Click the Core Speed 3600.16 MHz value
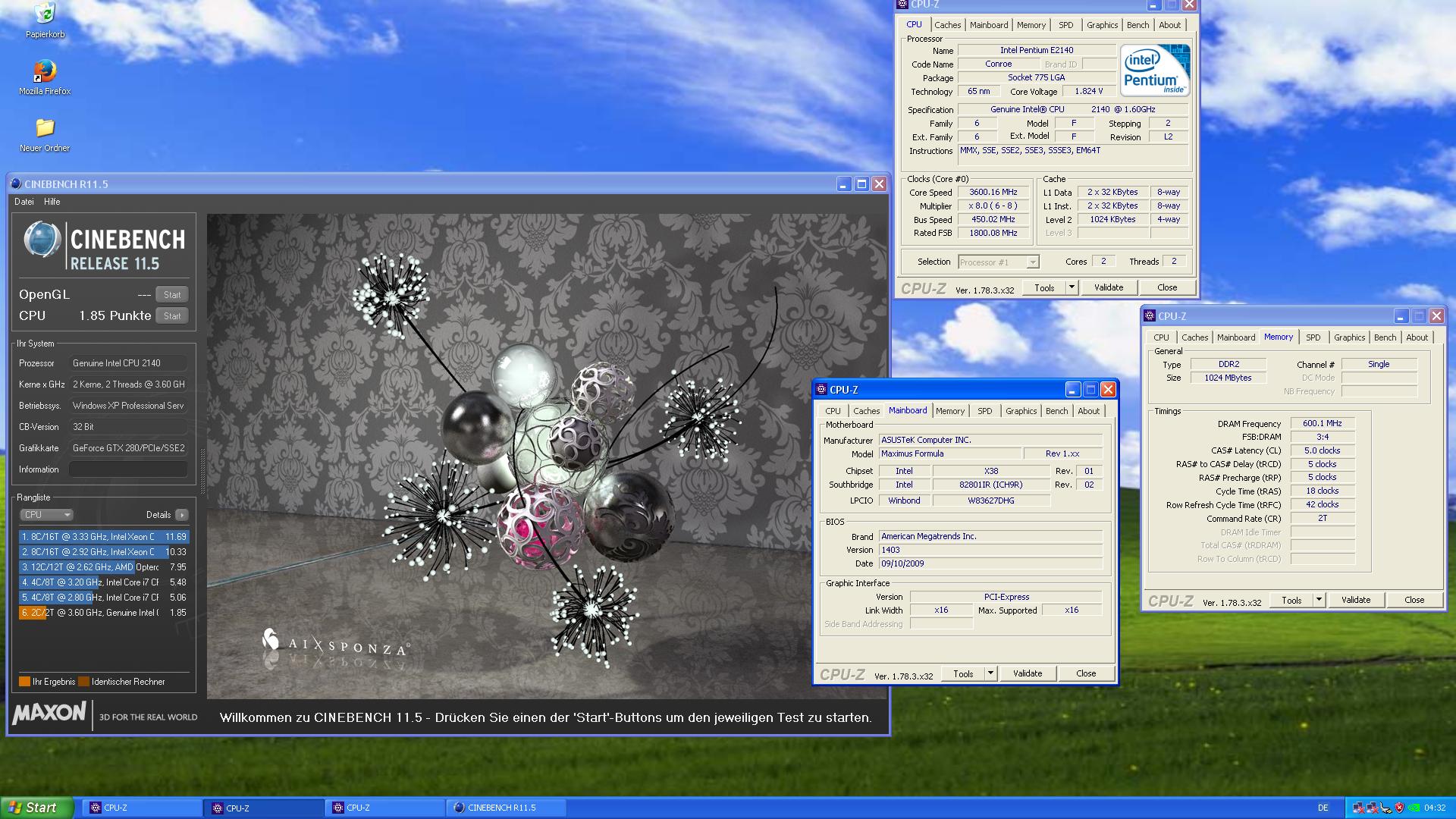The height and width of the screenshot is (819, 1456). 993,193
